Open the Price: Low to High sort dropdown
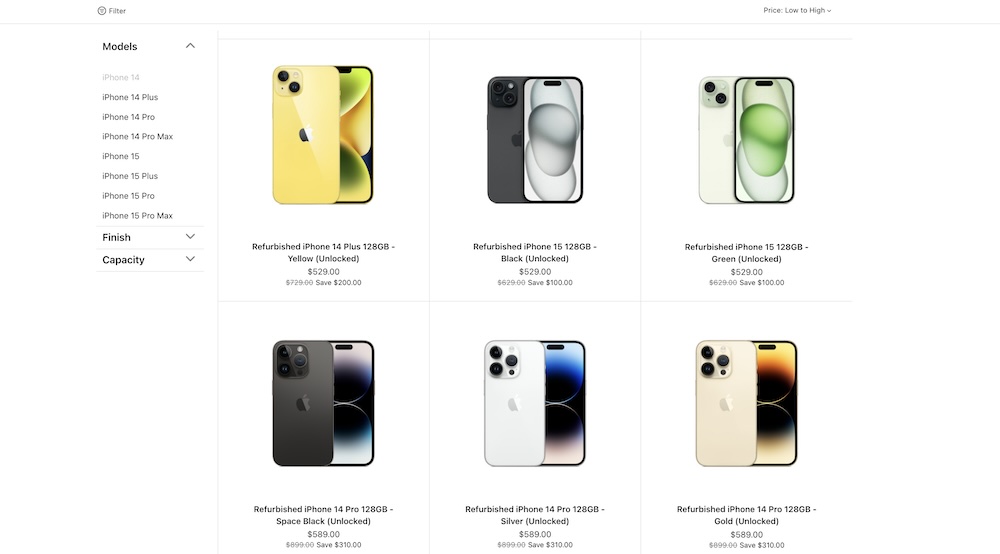The height and width of the screenshot is (554, 1000). click(x=797, y=10)
